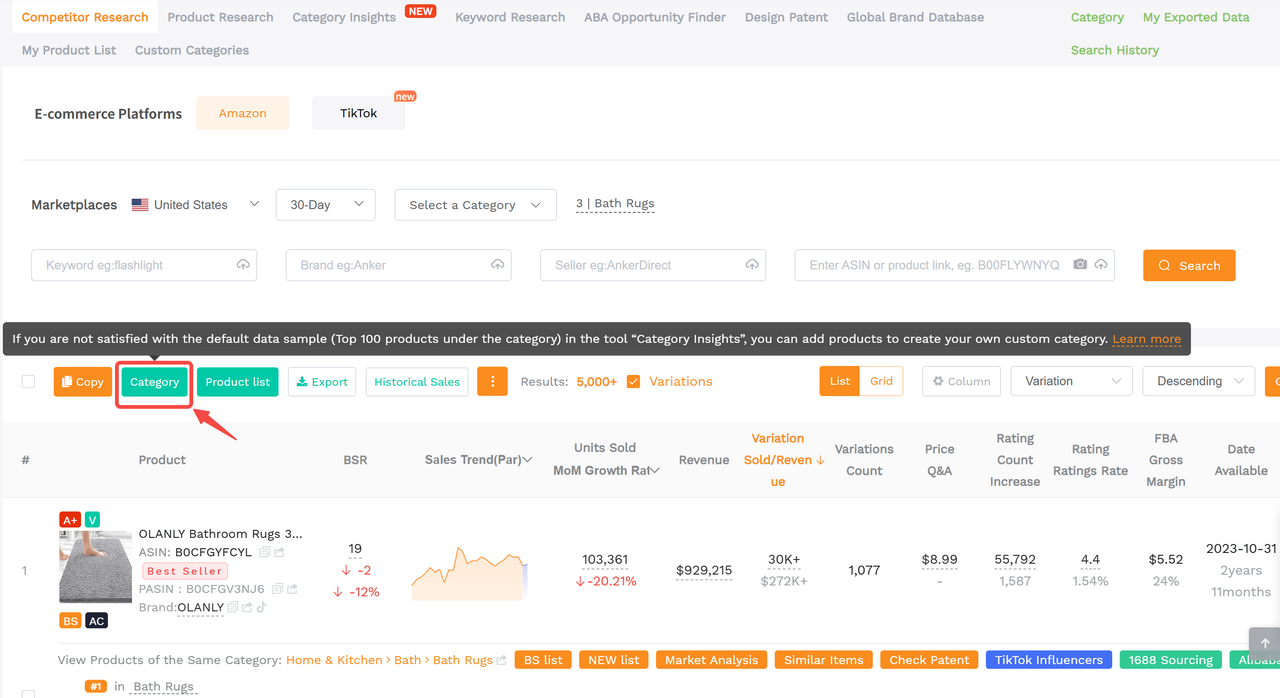
Task: Copy the OLANLY brand name
Action: (x=232, y=607)
